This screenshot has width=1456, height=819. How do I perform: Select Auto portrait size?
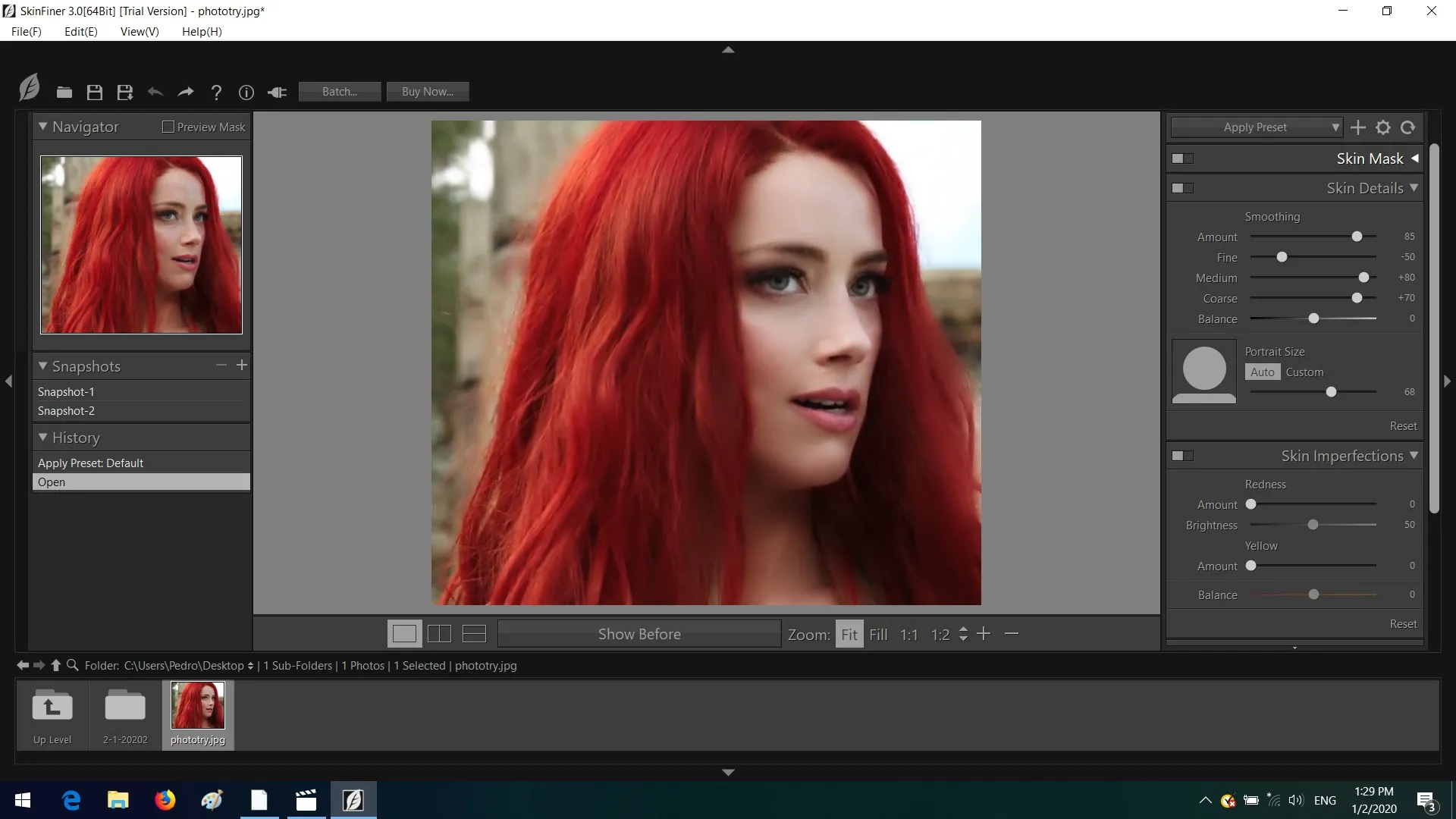(x=1263, y=372)
